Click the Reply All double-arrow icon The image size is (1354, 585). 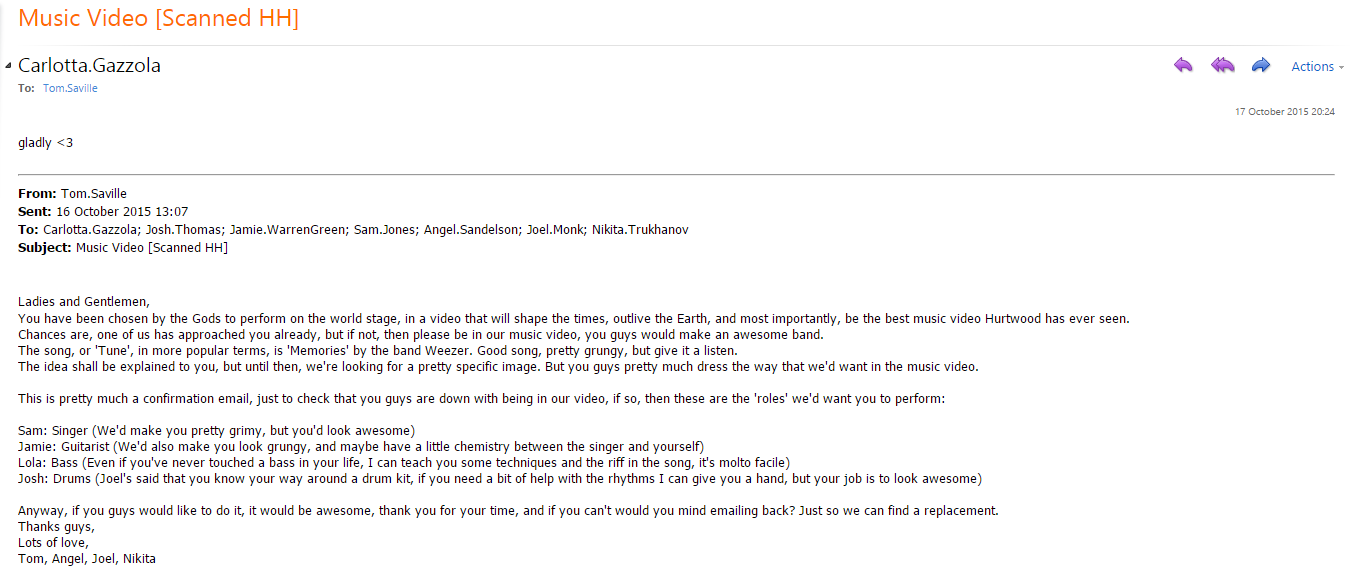(1222, 66)
